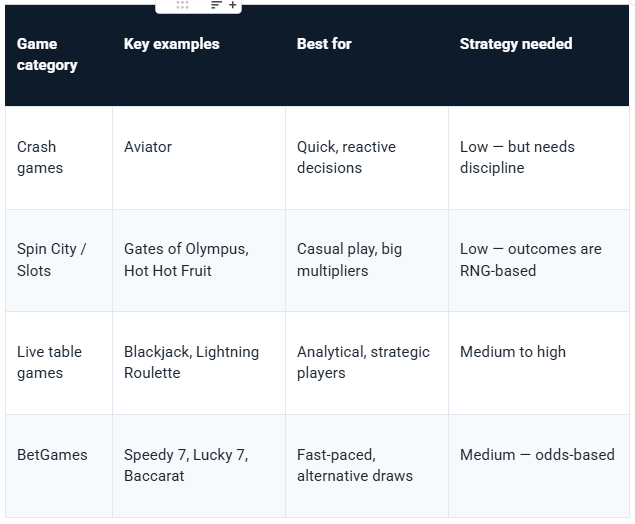This screenshot has height=524, width=635.
Task: Click the 'Best for' column header
Action: pyautogui.click(x=367, y=55)
